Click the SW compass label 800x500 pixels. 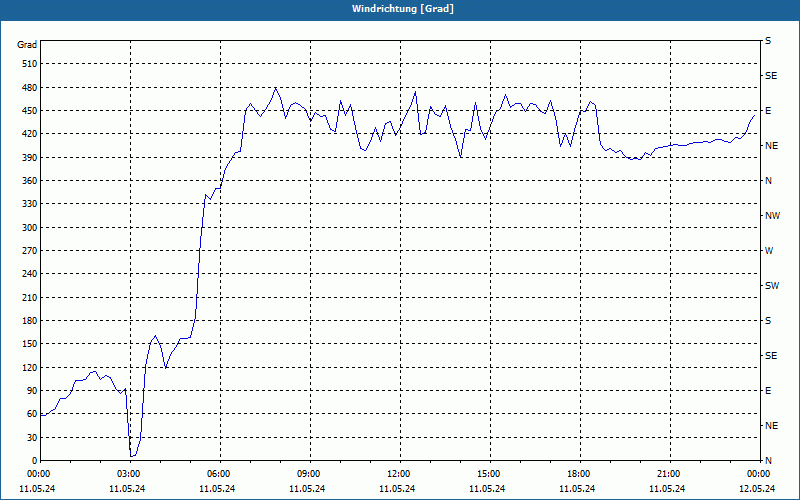[772, 286]
